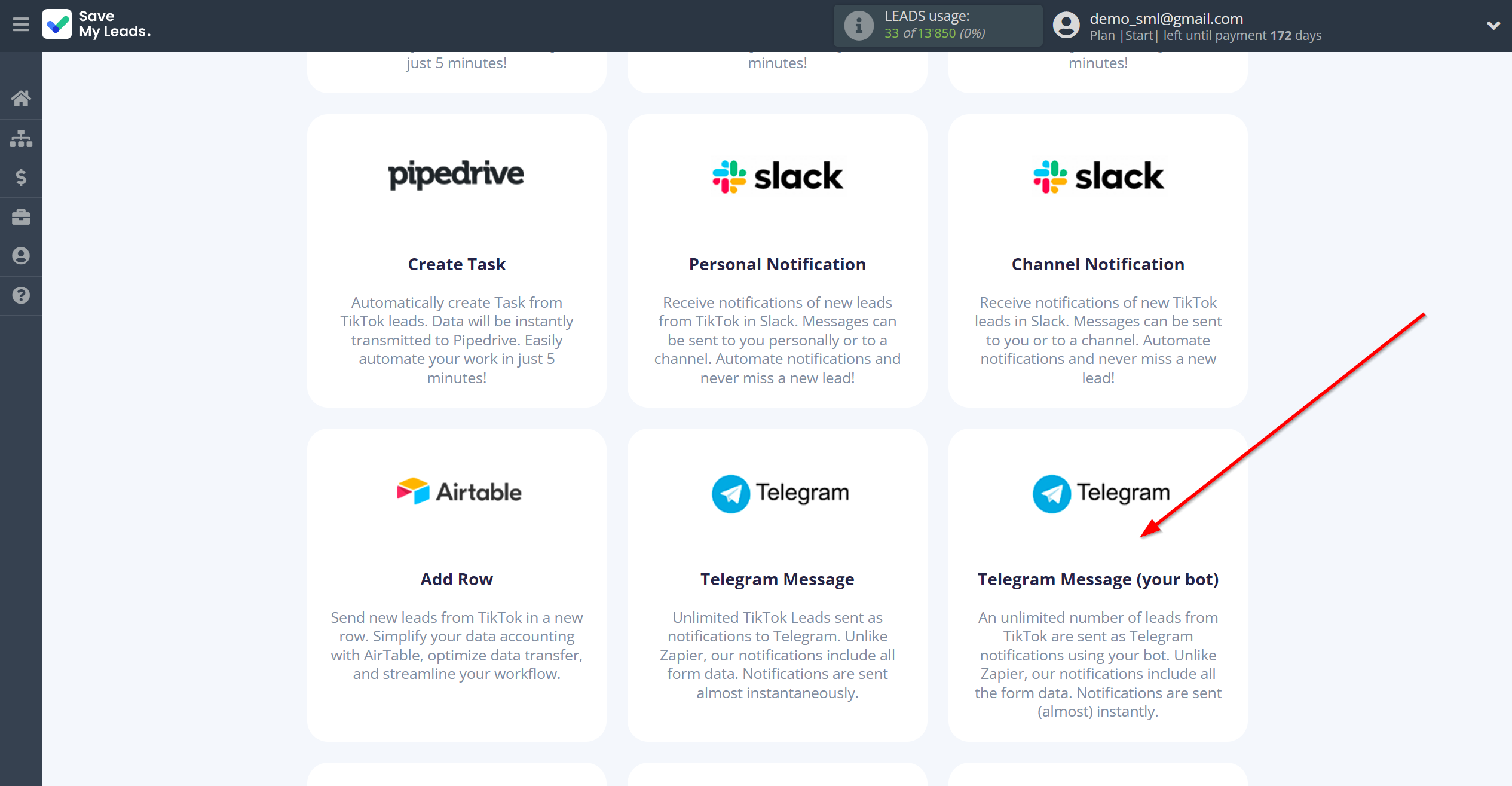1512x786 pixels.
Task: Click the Telegram your bot description text
Action: pos(1098,664)
